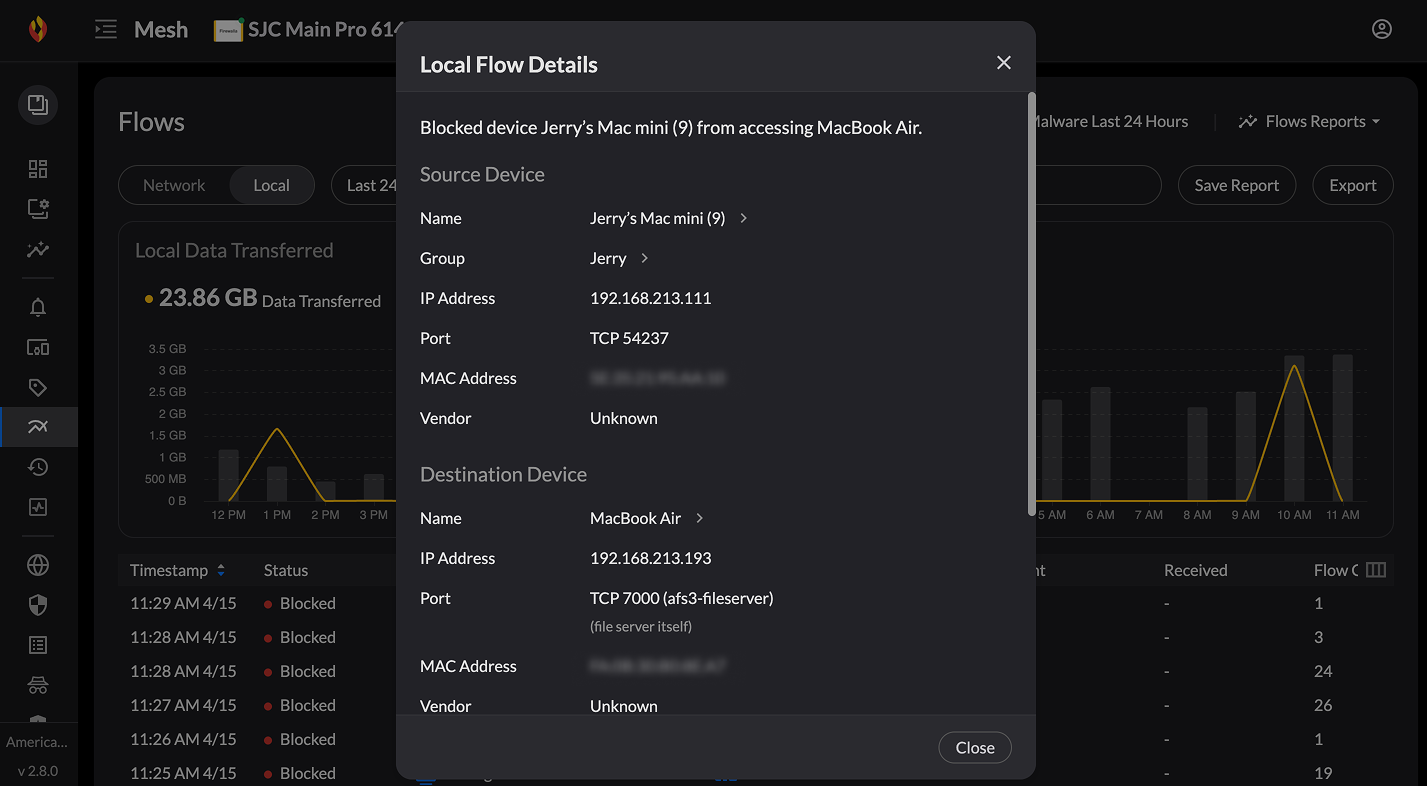The image size is (1427, 786).
Task: Click the Blocked status in the 11:29 AM row
Action: (x=300, y=603)
